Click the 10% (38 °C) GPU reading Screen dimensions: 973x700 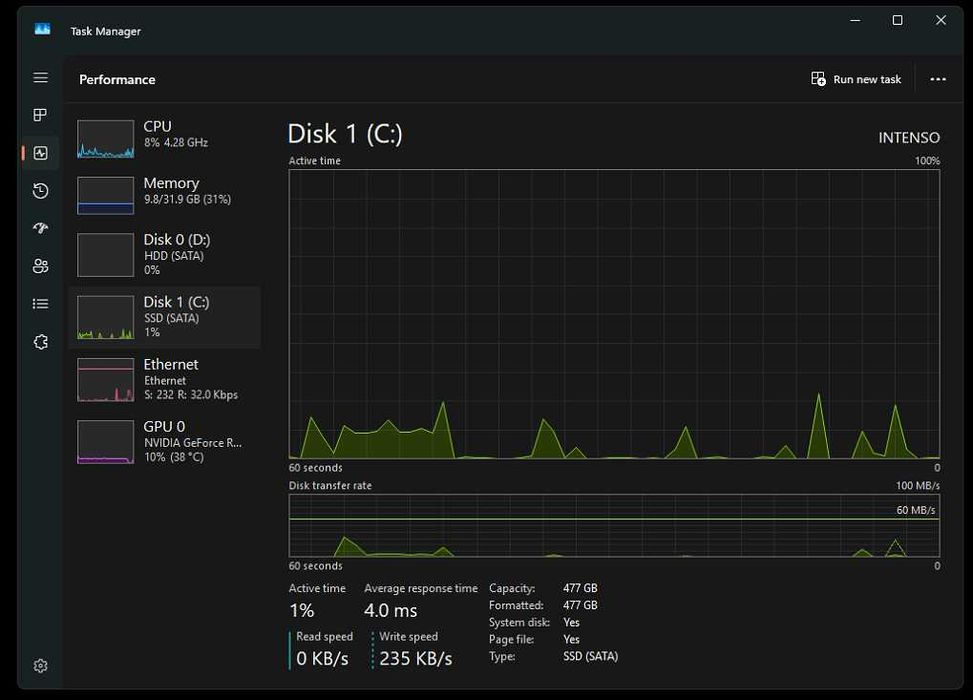point(174,457)
